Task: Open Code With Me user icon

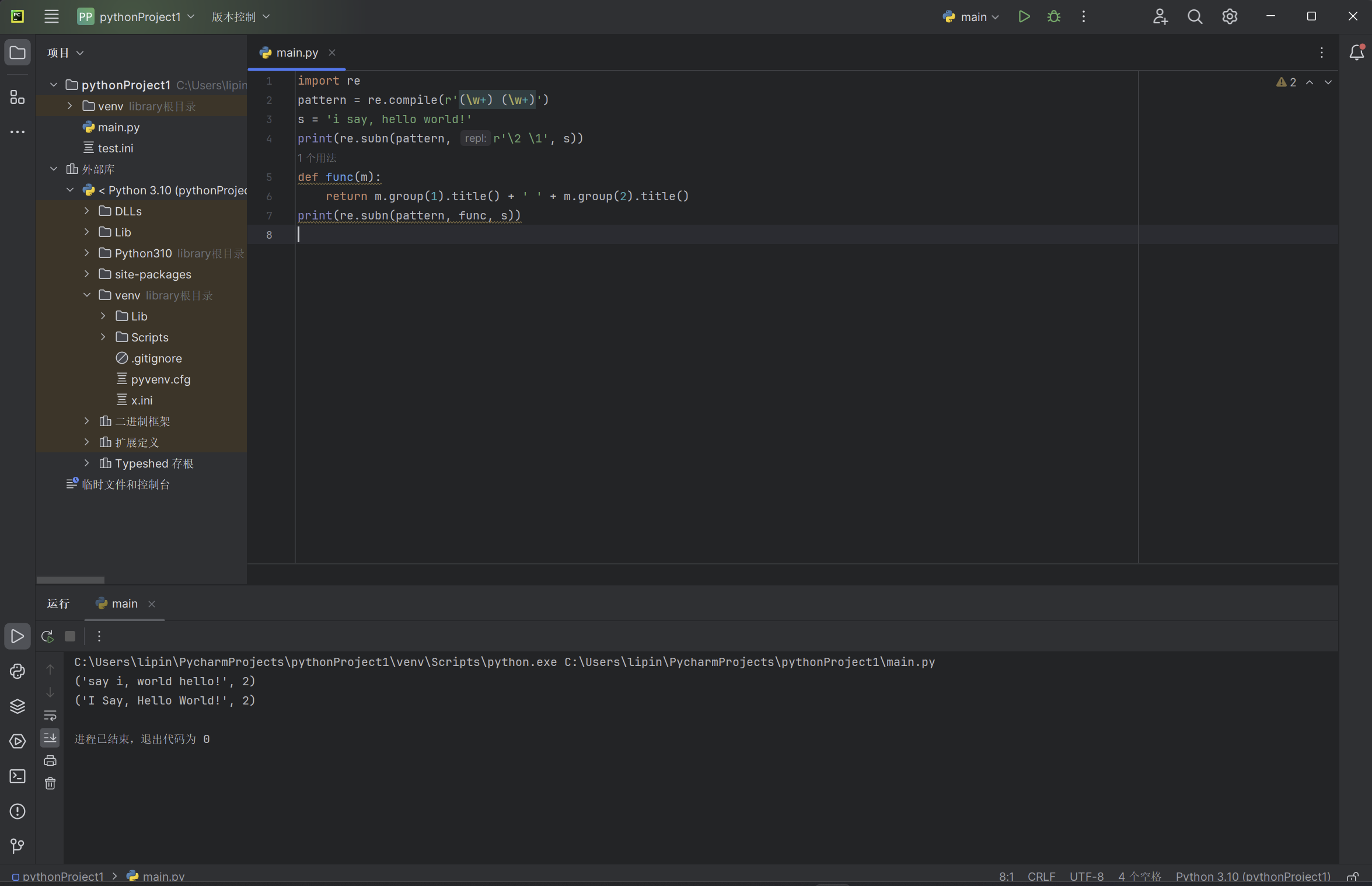Action: tap(1160, 16)
